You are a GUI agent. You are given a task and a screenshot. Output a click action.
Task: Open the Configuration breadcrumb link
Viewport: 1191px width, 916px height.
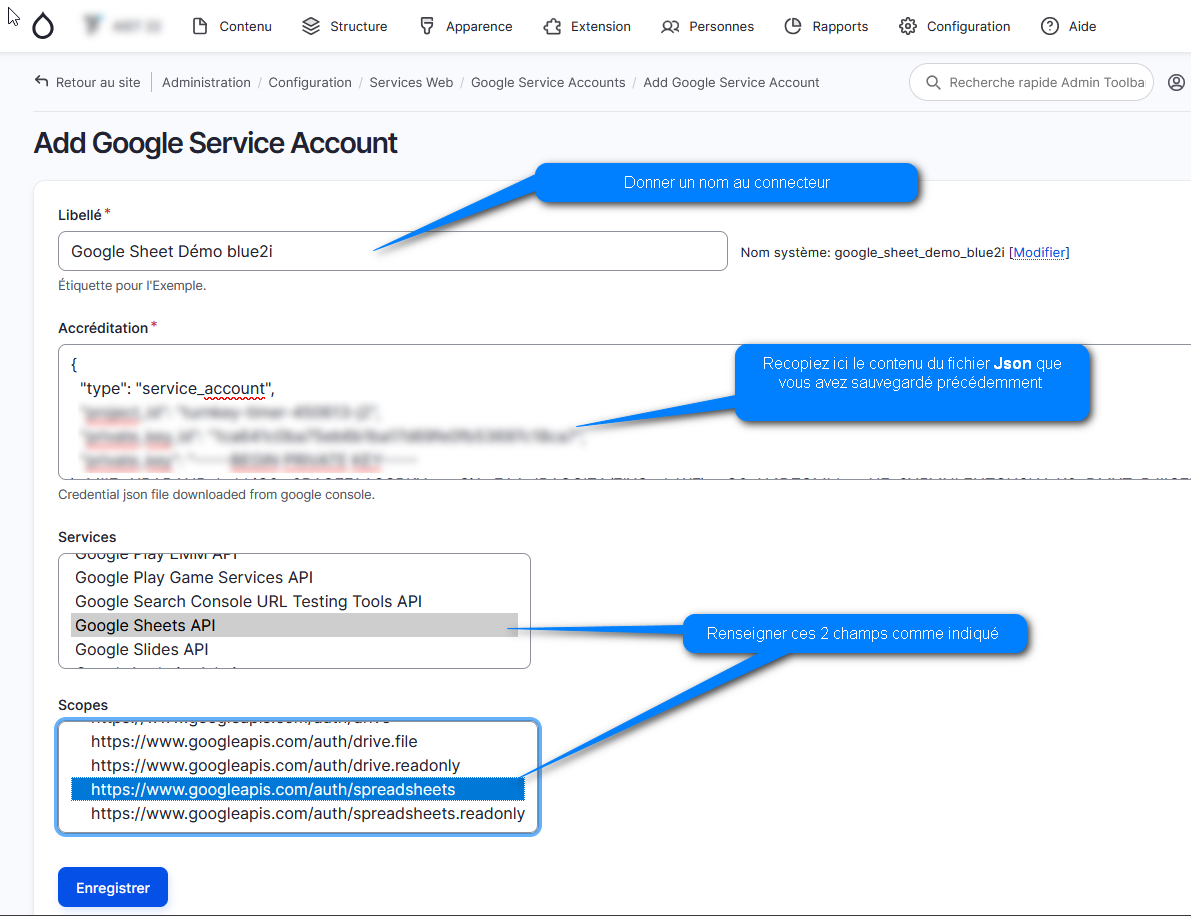click(310, 82)
